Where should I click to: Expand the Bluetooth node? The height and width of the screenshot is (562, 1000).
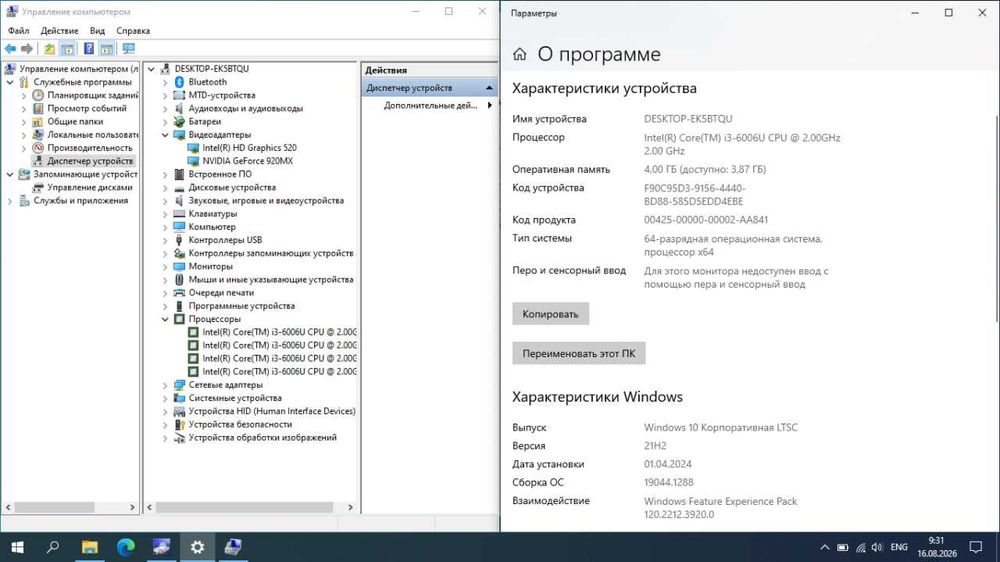pos(165,82)
